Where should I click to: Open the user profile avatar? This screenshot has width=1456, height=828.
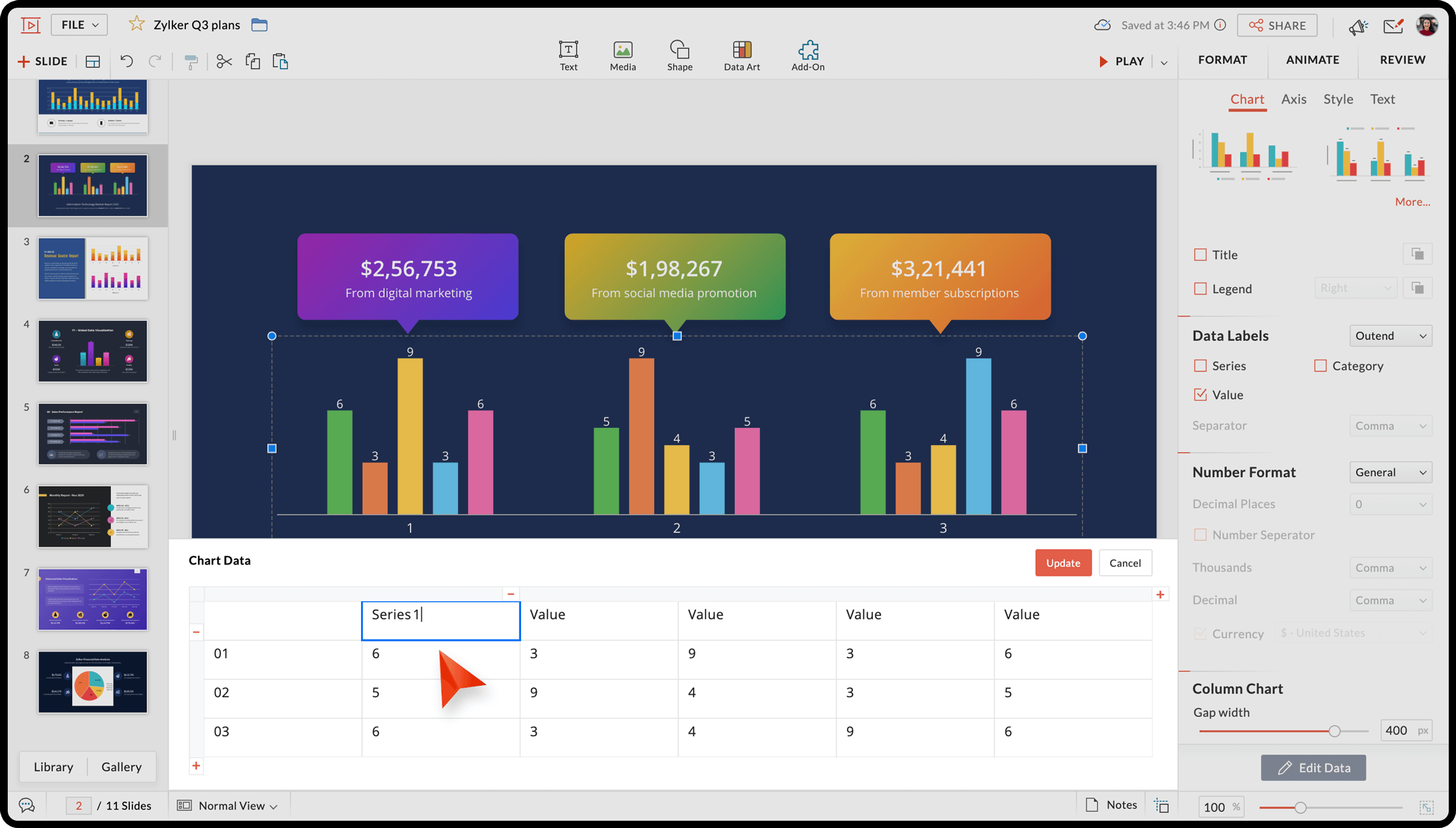pos(1427,25)
